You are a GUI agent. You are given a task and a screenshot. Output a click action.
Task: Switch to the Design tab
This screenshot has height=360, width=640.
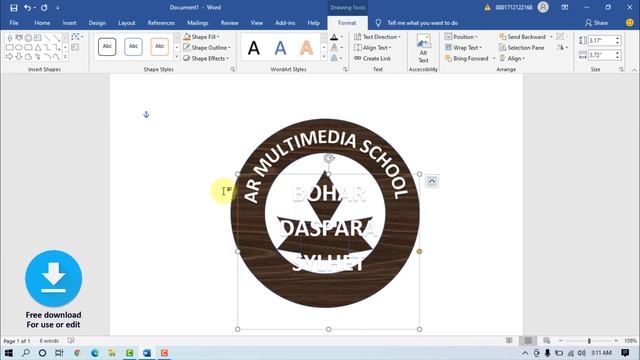97,23
